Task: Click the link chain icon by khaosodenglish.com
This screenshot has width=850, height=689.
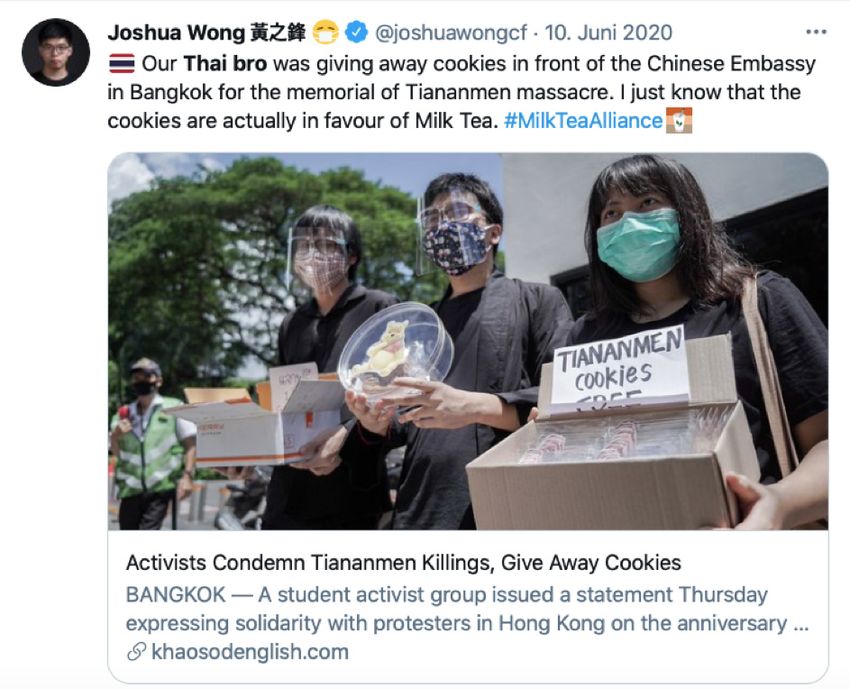Action: coord(136,651)
